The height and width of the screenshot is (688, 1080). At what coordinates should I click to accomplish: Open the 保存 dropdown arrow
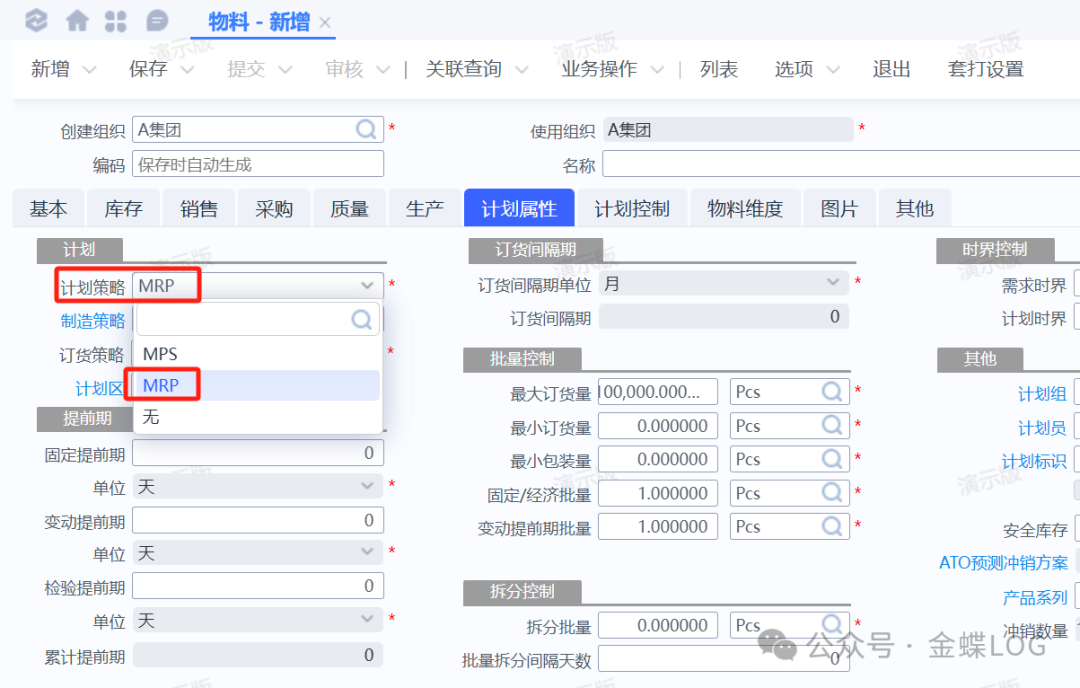pyautogui.click(x=186, y=70)
